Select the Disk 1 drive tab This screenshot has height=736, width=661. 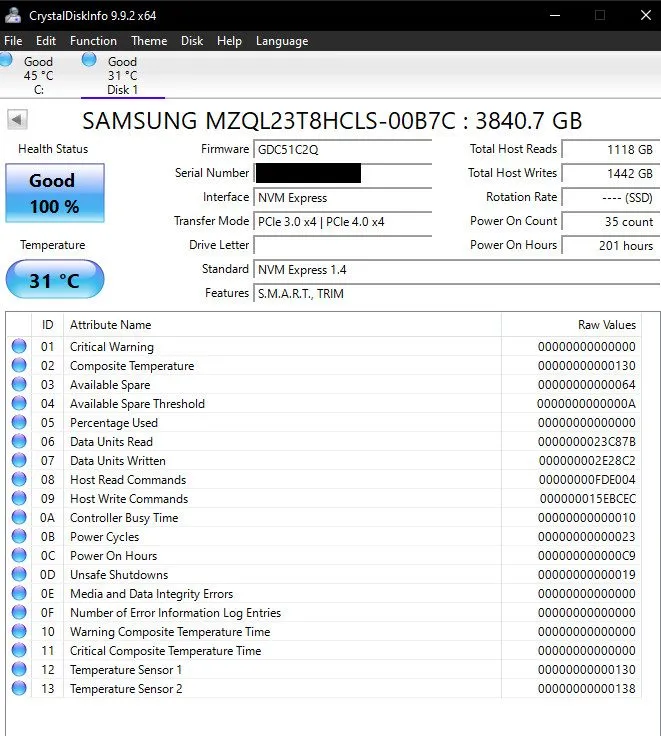tap(123, 76)
